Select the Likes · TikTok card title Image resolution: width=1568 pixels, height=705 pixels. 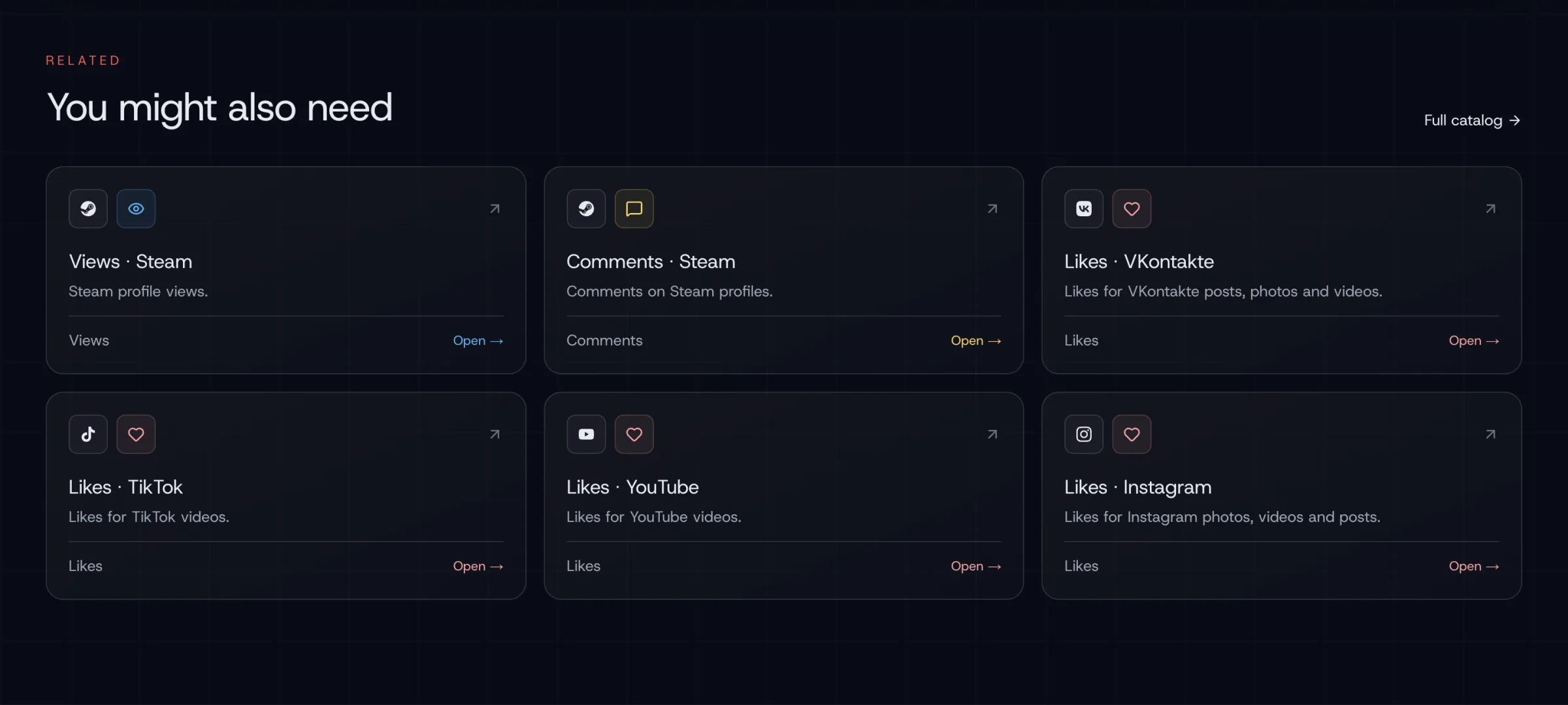pyautogui.click(x=125, y=487)
